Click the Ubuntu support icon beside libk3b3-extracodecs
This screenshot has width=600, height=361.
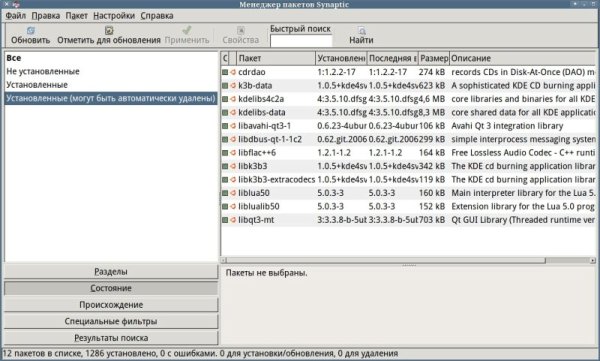point(233,180)
